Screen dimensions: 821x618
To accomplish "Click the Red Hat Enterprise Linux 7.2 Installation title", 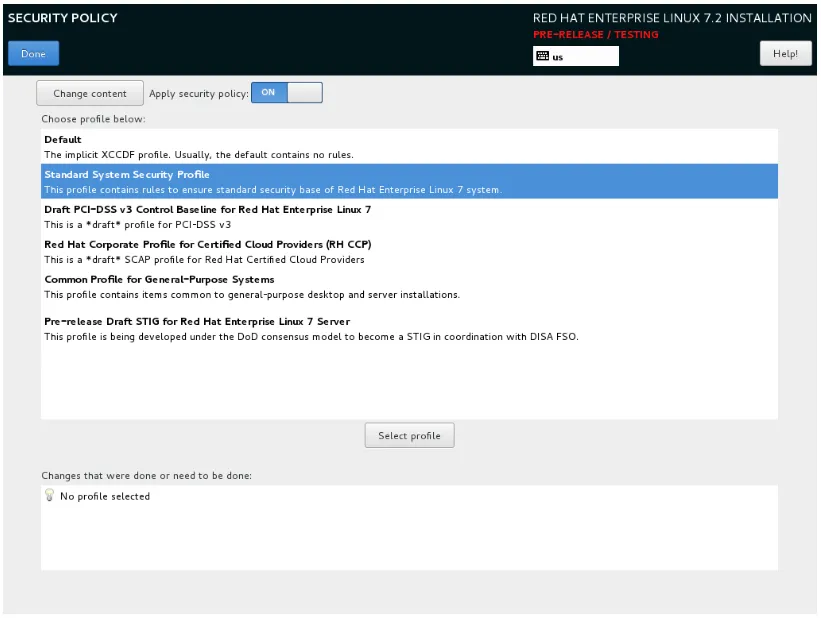I will tap(672, 18).
